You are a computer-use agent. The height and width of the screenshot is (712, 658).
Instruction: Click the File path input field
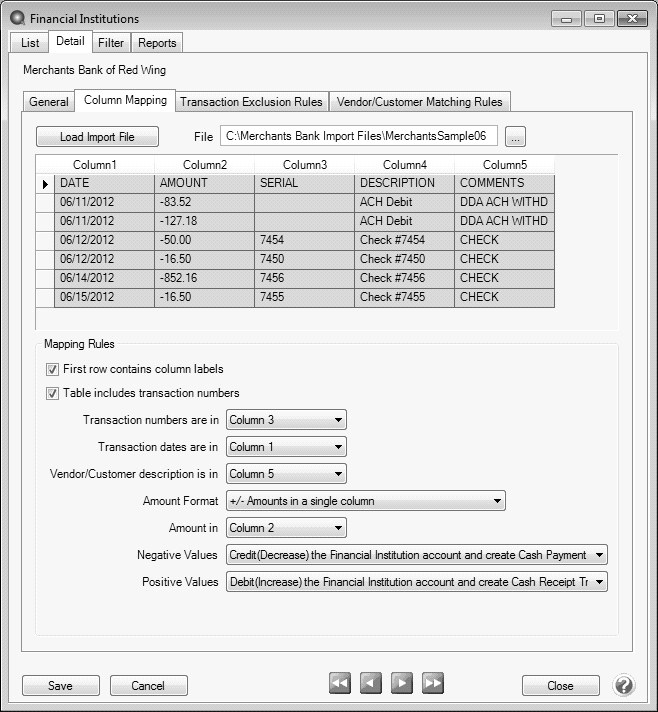tap(359, 136)
